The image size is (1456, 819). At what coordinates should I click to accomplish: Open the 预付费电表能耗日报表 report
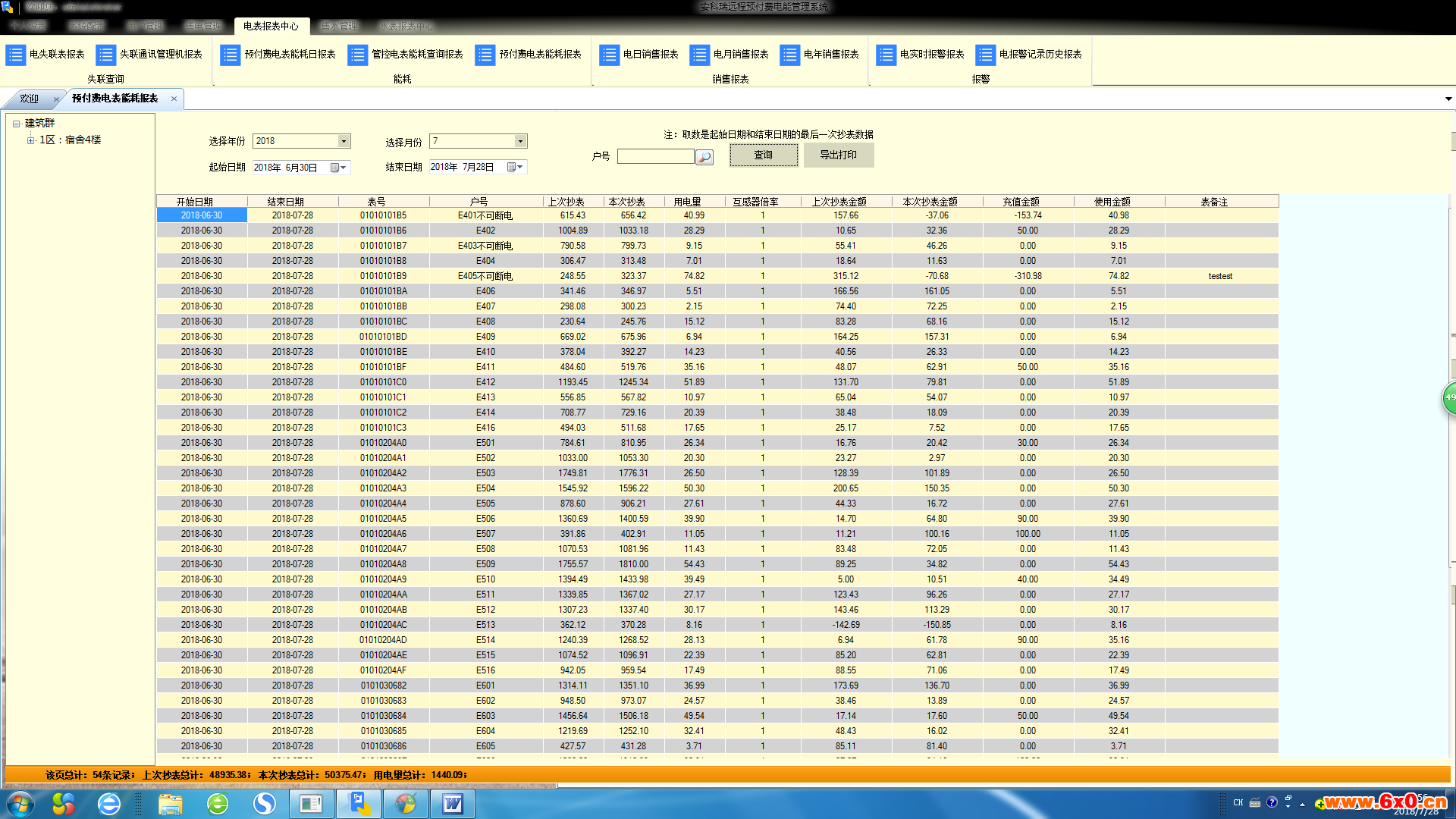[278, 55]
